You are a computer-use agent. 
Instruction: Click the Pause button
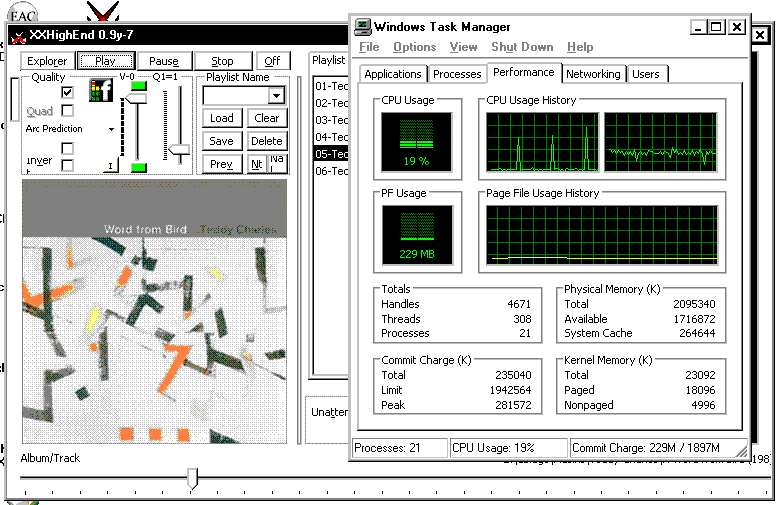pyautogui.click(x=164, y=61)
